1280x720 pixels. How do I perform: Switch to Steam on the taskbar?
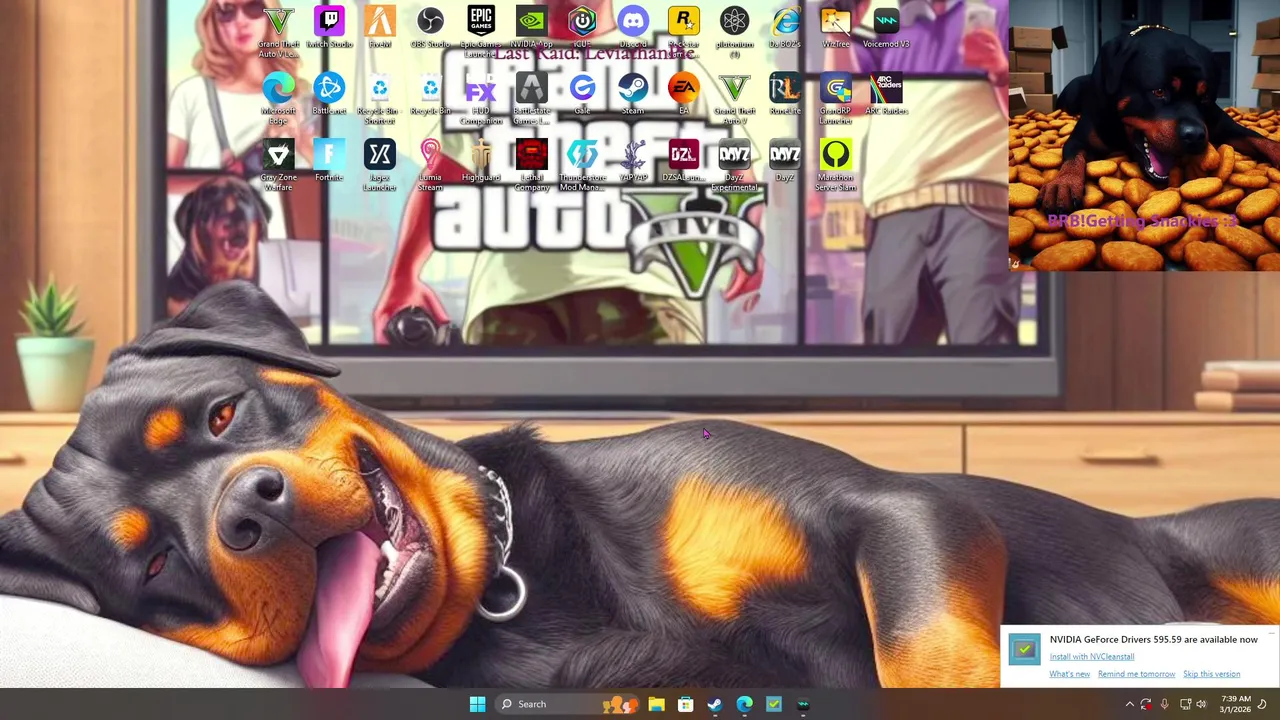pyautogui.click(x=715, y=704)
